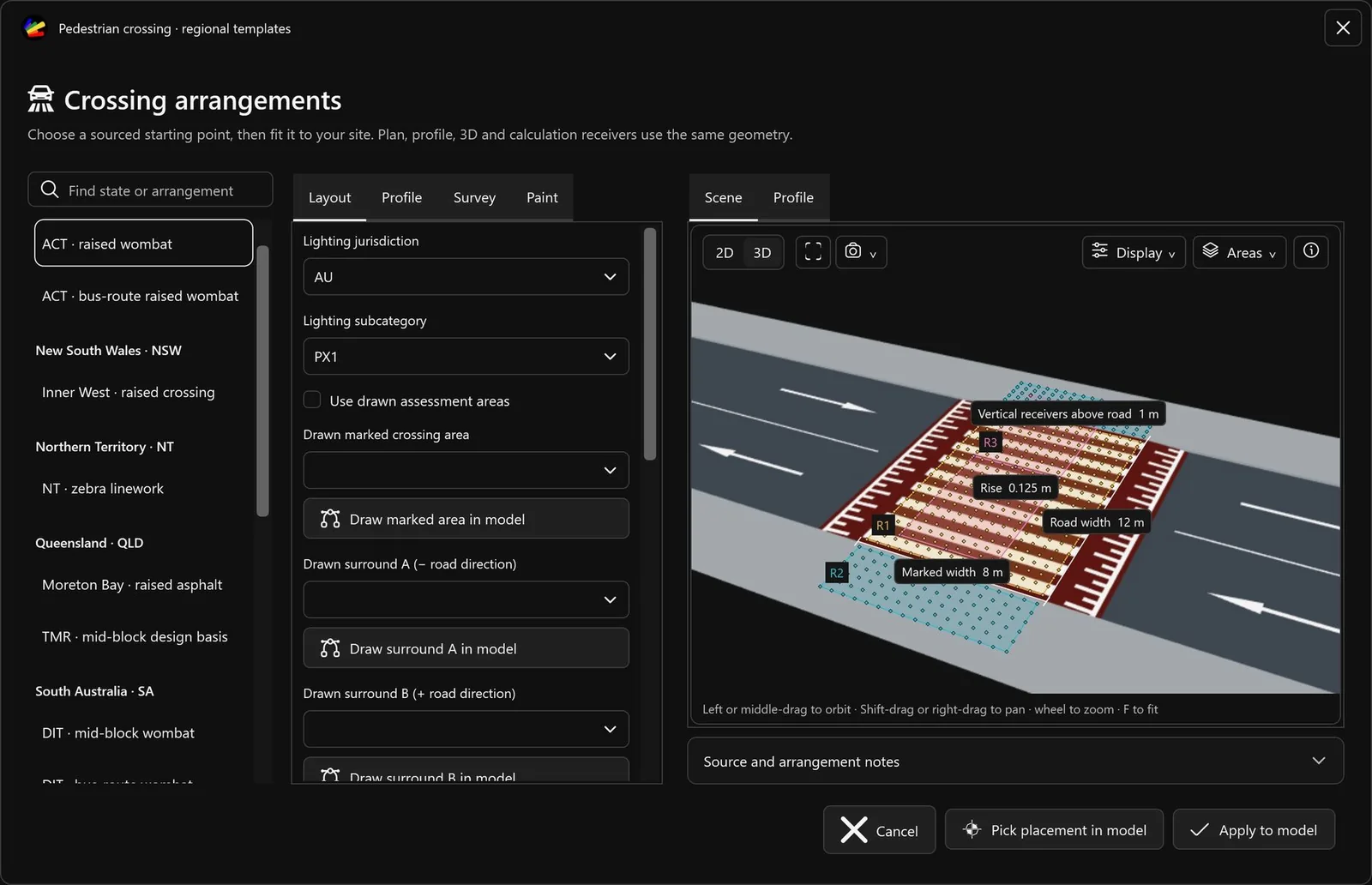Click the Cancel button

point(879,829)
